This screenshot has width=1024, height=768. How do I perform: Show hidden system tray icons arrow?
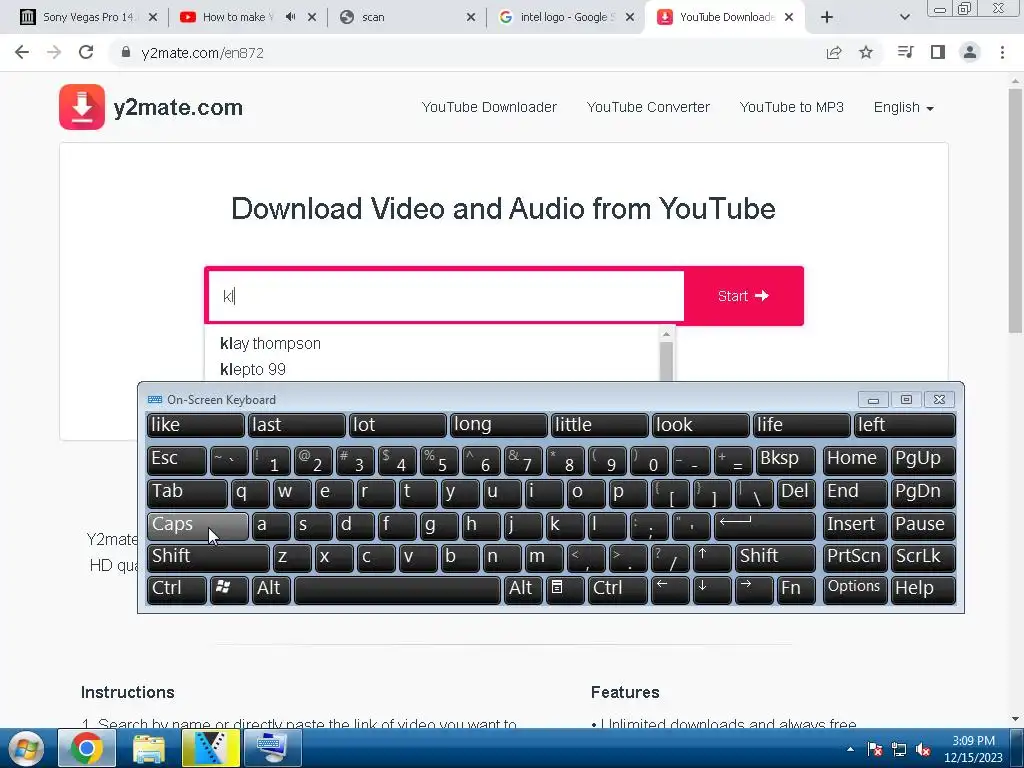tap(850, 750)
